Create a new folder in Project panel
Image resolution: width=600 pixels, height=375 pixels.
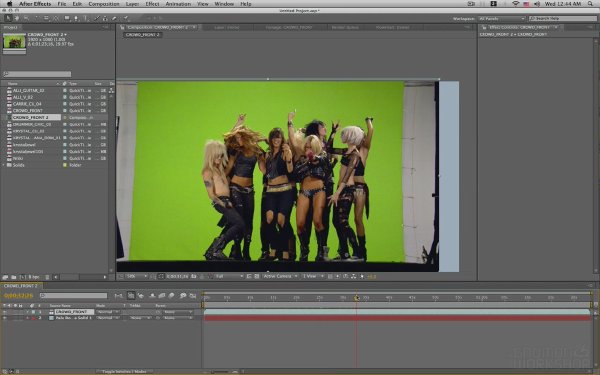click(x=13, y=277)
